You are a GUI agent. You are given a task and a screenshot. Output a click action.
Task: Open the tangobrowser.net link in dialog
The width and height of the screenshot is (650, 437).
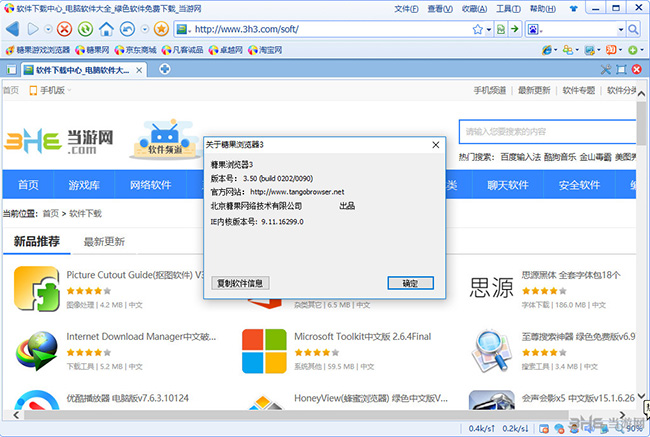pyautogui.click(x=297, y=192)
